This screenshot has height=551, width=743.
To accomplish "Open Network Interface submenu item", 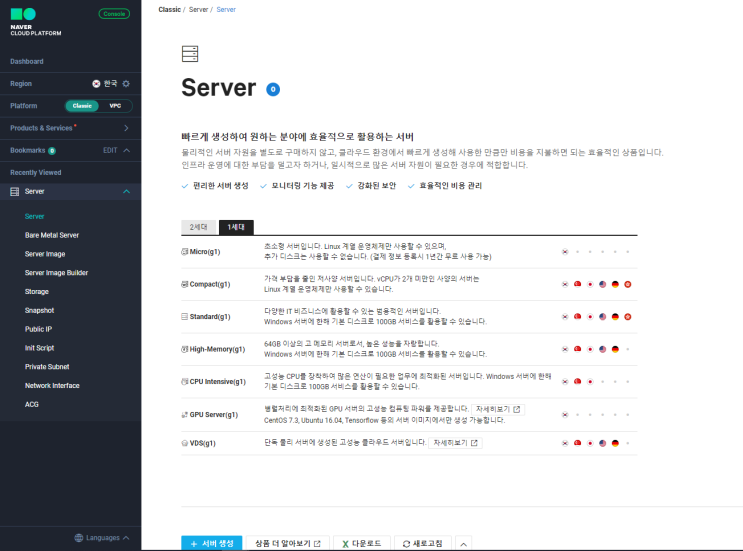I will click(x=52, y=386).
